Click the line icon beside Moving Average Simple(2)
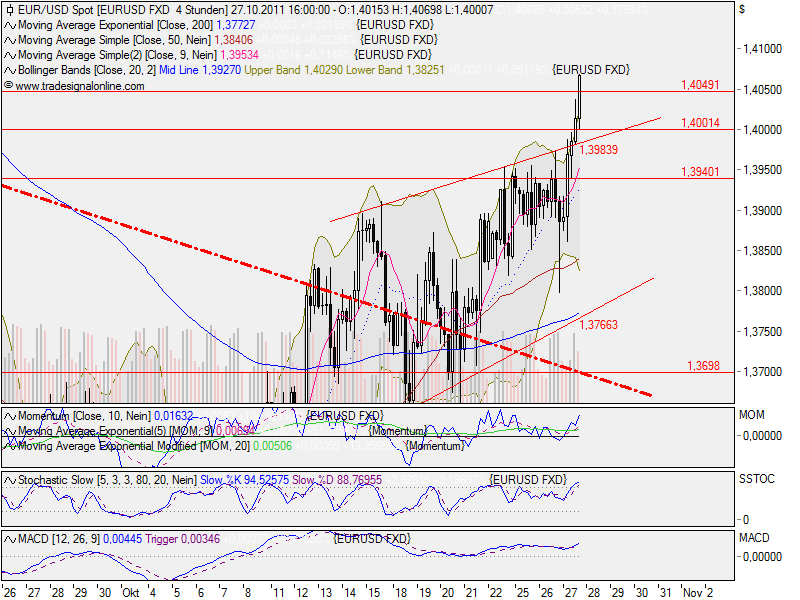This screenshot has width=800, height=600. tap(10, 55)
